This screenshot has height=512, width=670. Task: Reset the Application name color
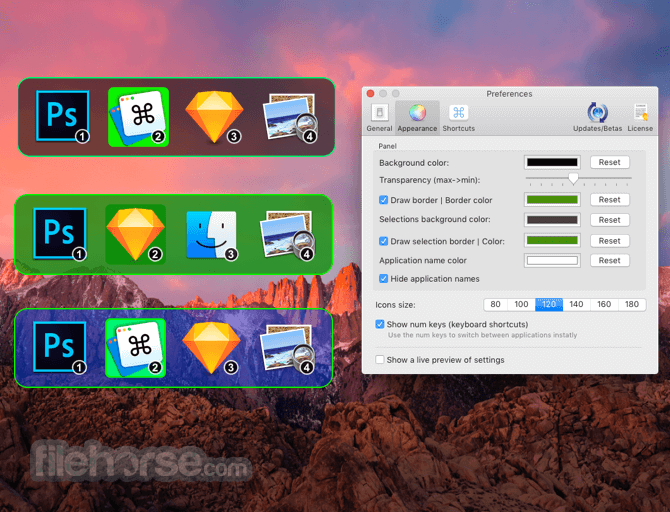click(610, 260)
